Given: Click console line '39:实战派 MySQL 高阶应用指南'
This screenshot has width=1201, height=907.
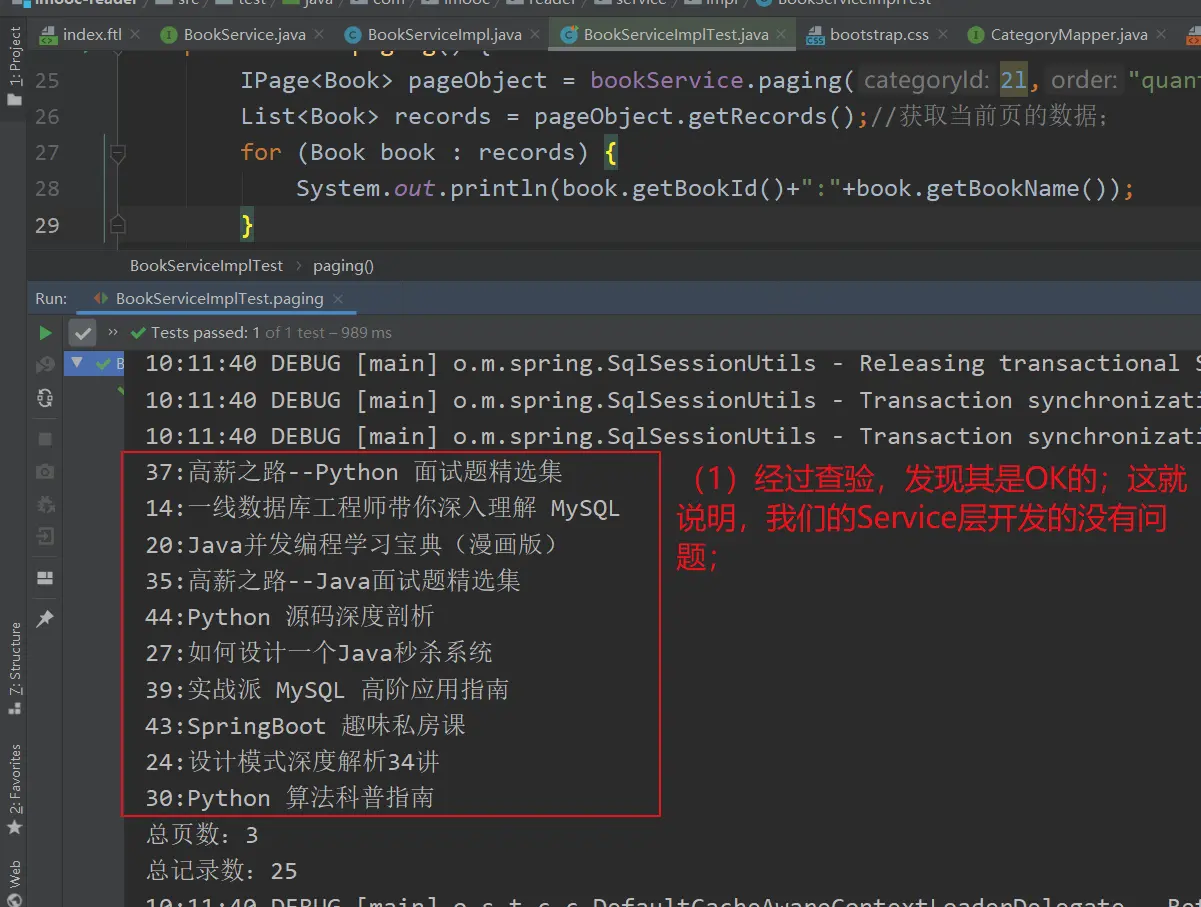Looking at the screenshot, I should [x=327, y=689].
